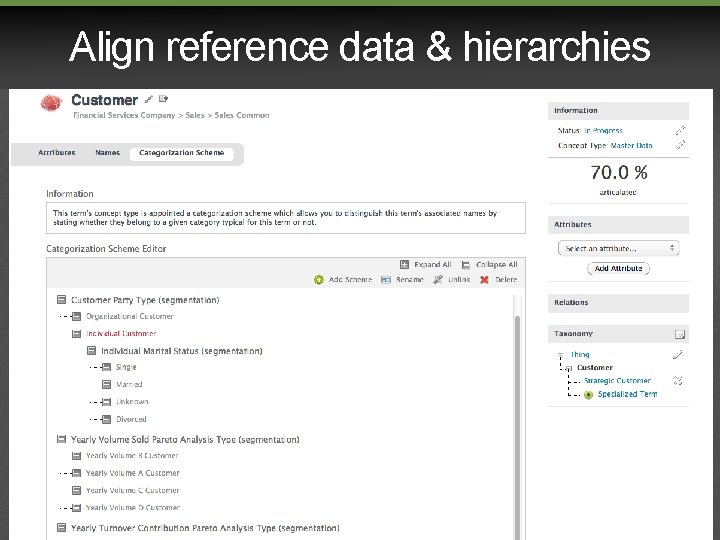Select Yearly Volume B Customer item
Screen dimensions: 720x540
click(x=132, y=456)
